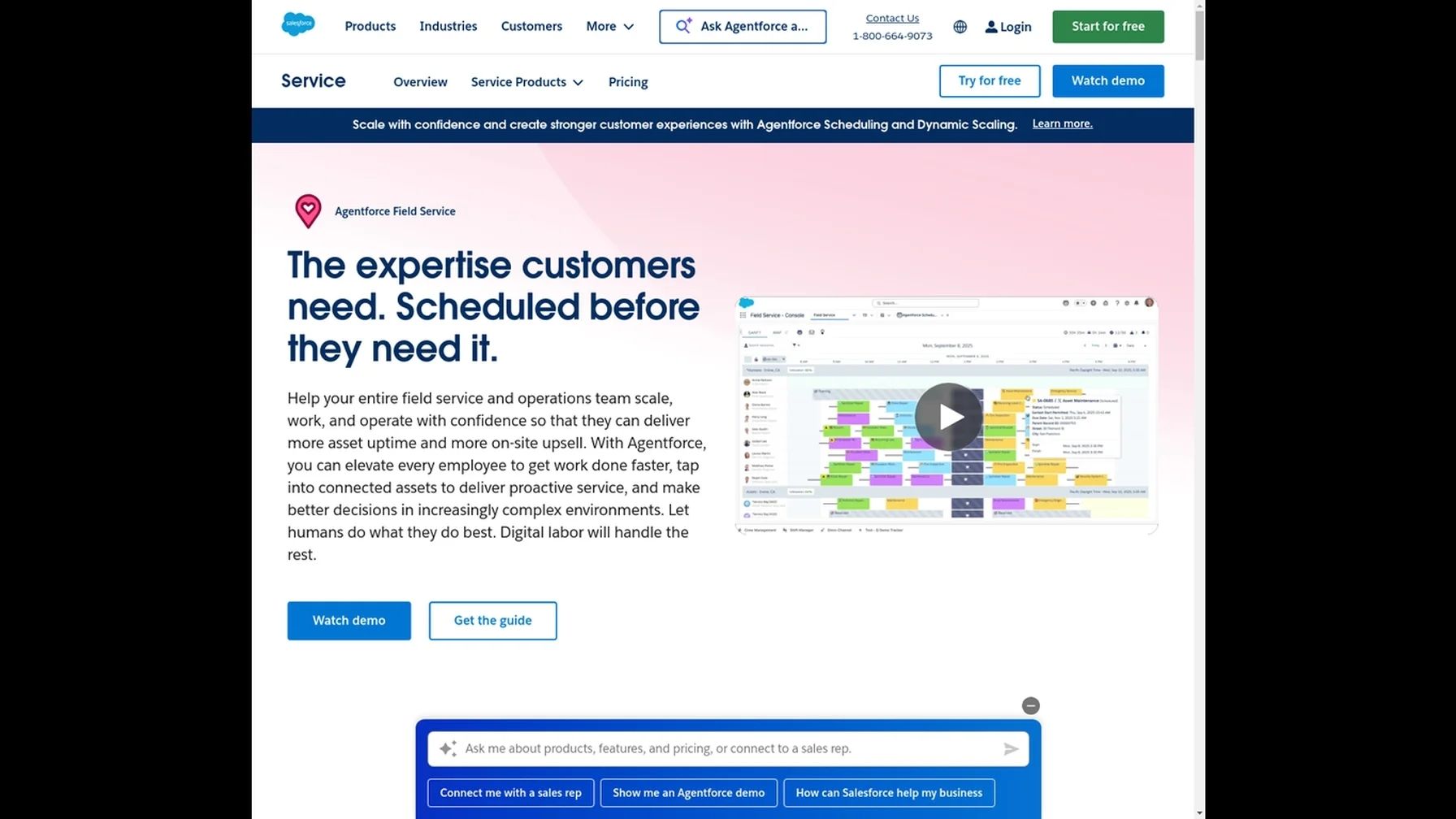Viewport: 1456px width, 819px height.
Task: Click the Get the guide button
Action: tap(492, 620)
